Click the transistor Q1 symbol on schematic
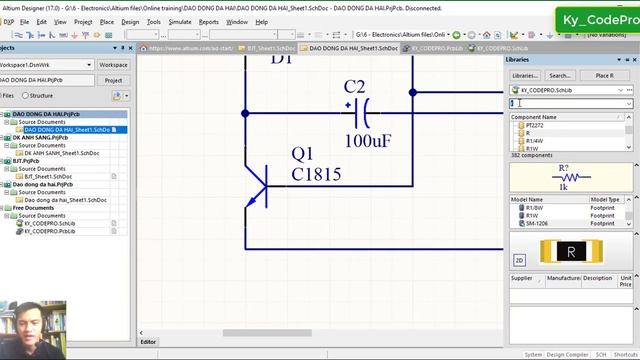 pos(256,186)
